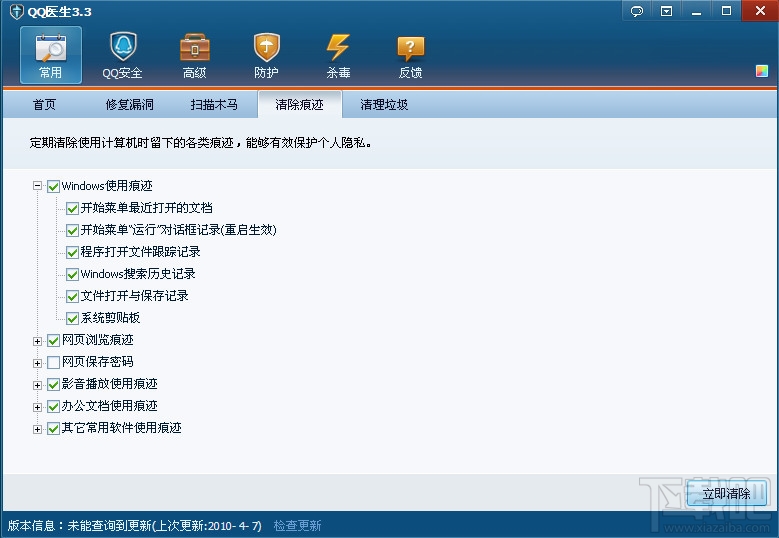Uncheck 开始菜单最近打开的文档 checkbox
Image resolution: width=779 pixels, height=538 pixels.
pos(73,208)
